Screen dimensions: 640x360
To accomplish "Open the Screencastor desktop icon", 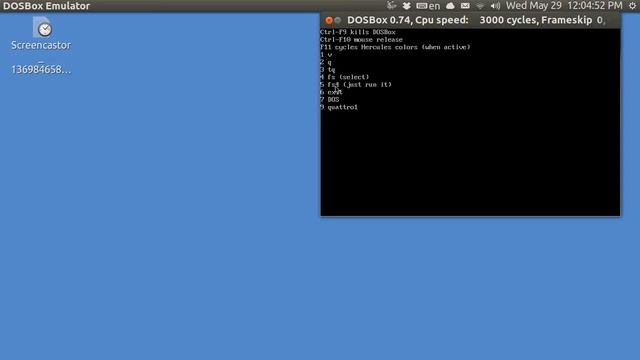I will [x=41, y=33].
